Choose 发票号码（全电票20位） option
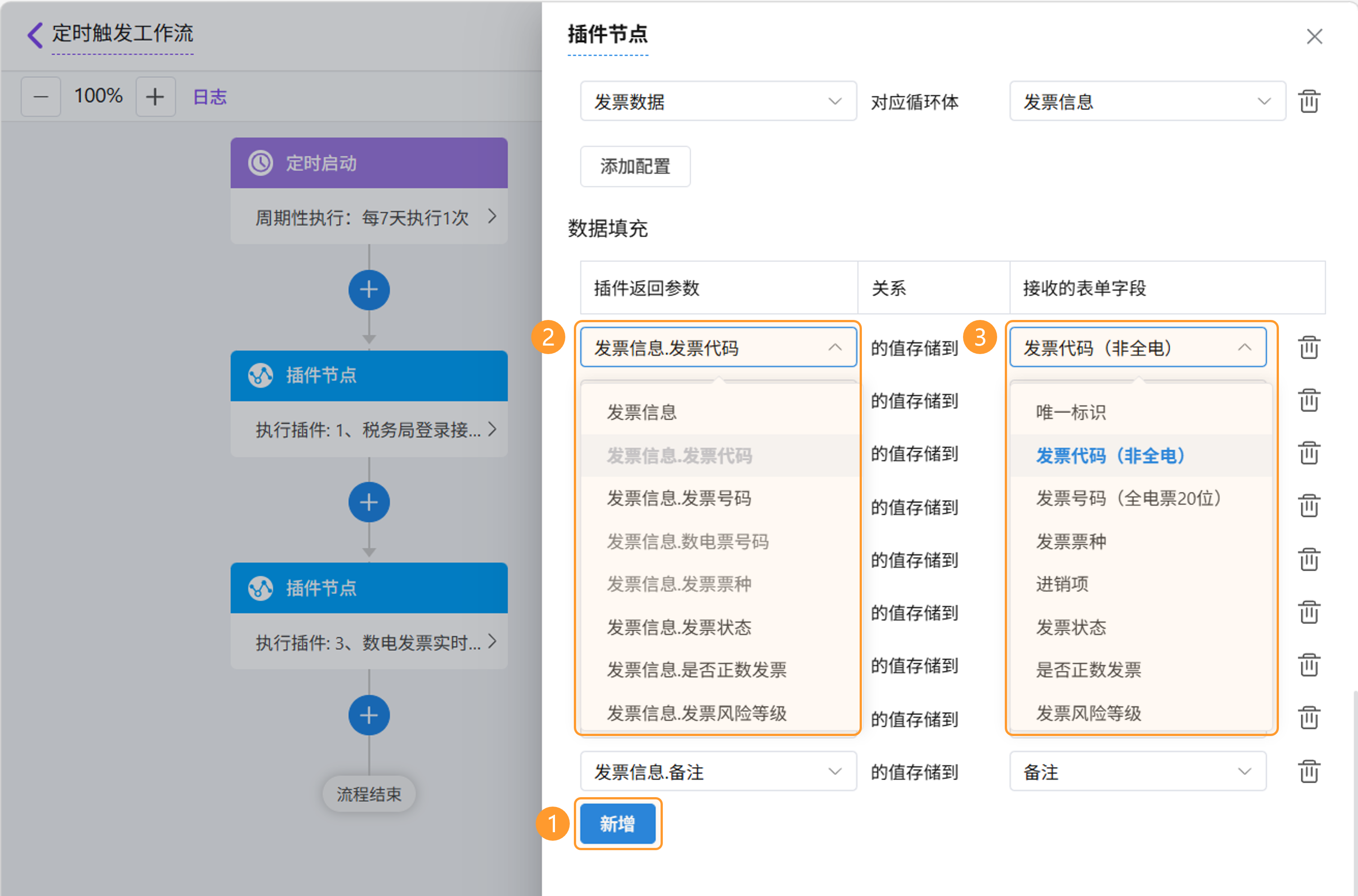1358x896 pixels. [1128, 498]
